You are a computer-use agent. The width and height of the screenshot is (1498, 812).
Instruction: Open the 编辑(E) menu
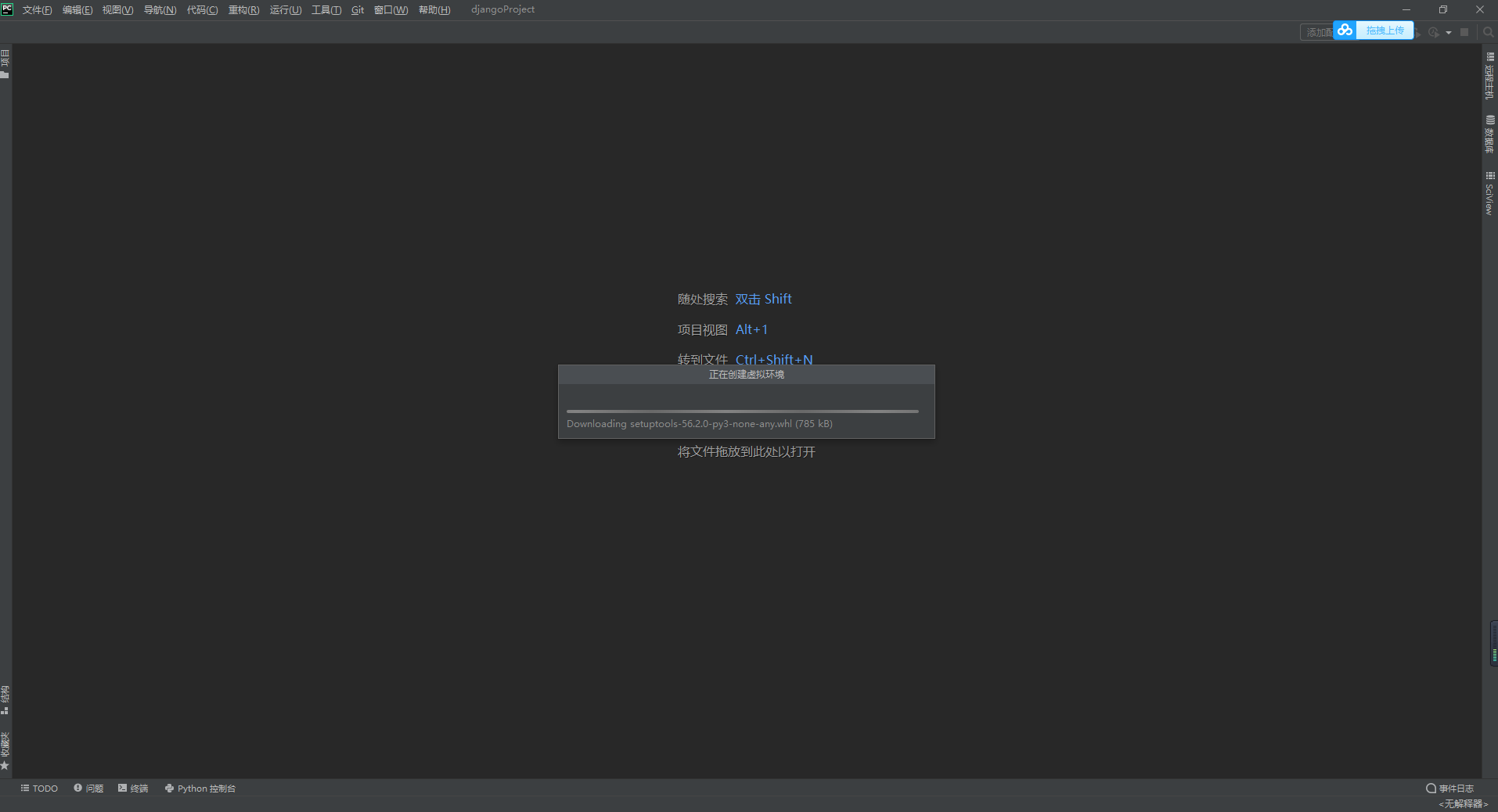pos(77,10)
